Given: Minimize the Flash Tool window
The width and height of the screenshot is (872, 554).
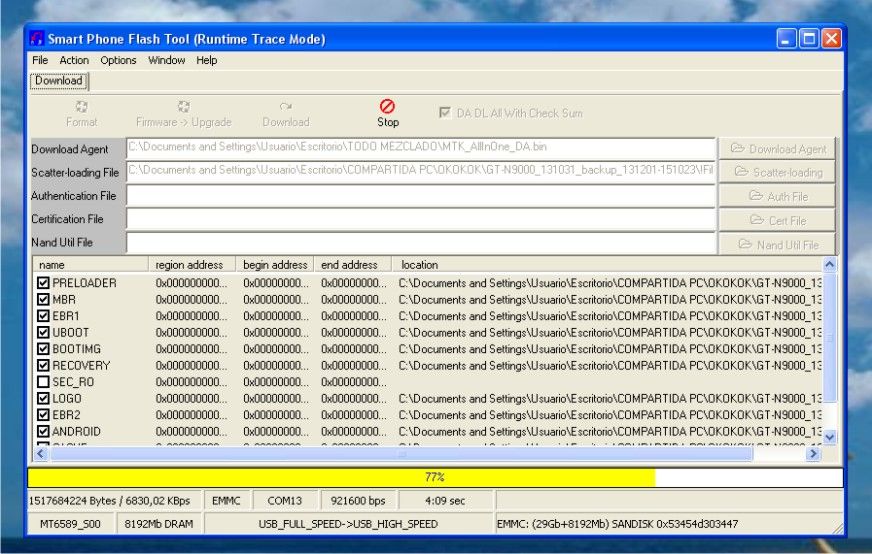Looking at the screenshot, I should 786,39.
